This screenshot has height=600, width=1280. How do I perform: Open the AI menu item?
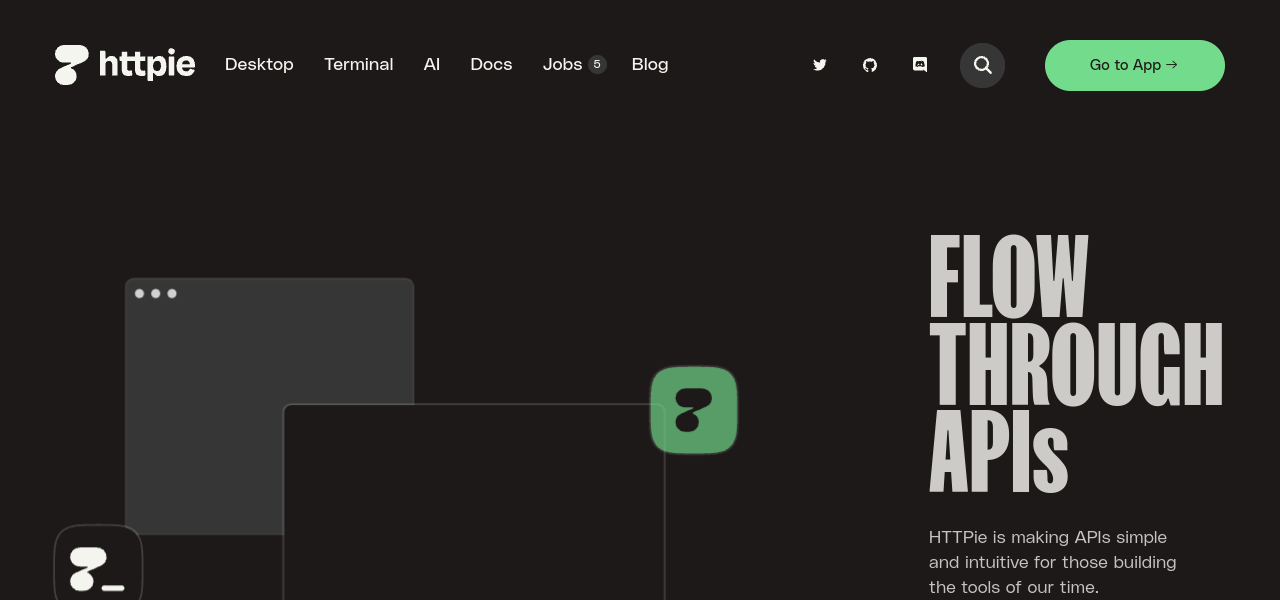pos(432,64)
